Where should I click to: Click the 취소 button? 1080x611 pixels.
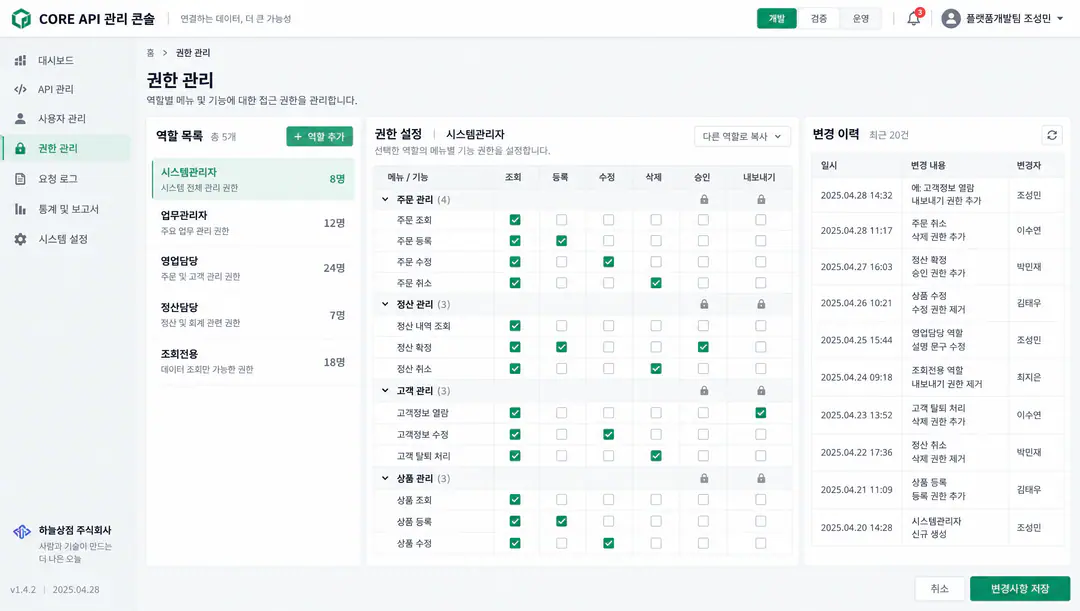(939, 589)
